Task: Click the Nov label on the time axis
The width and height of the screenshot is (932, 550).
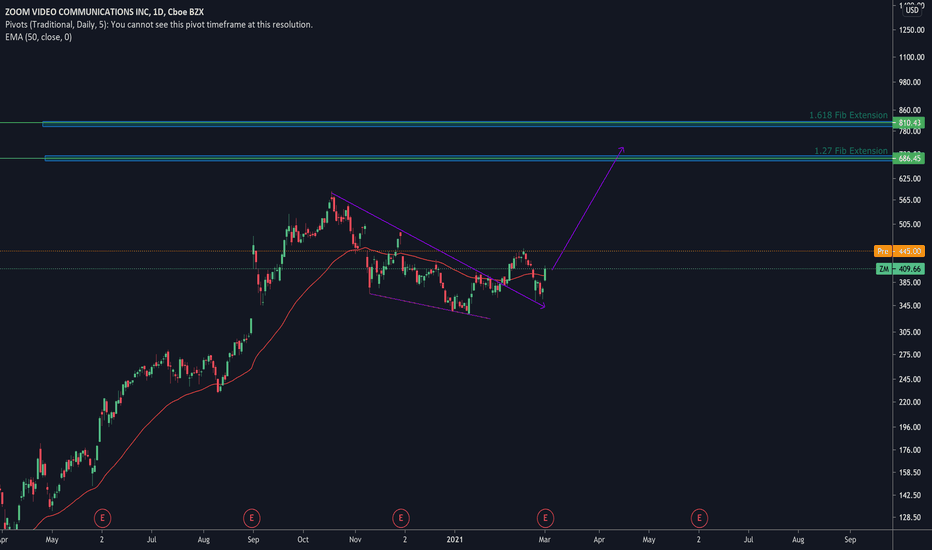Action: coord(355,540)
